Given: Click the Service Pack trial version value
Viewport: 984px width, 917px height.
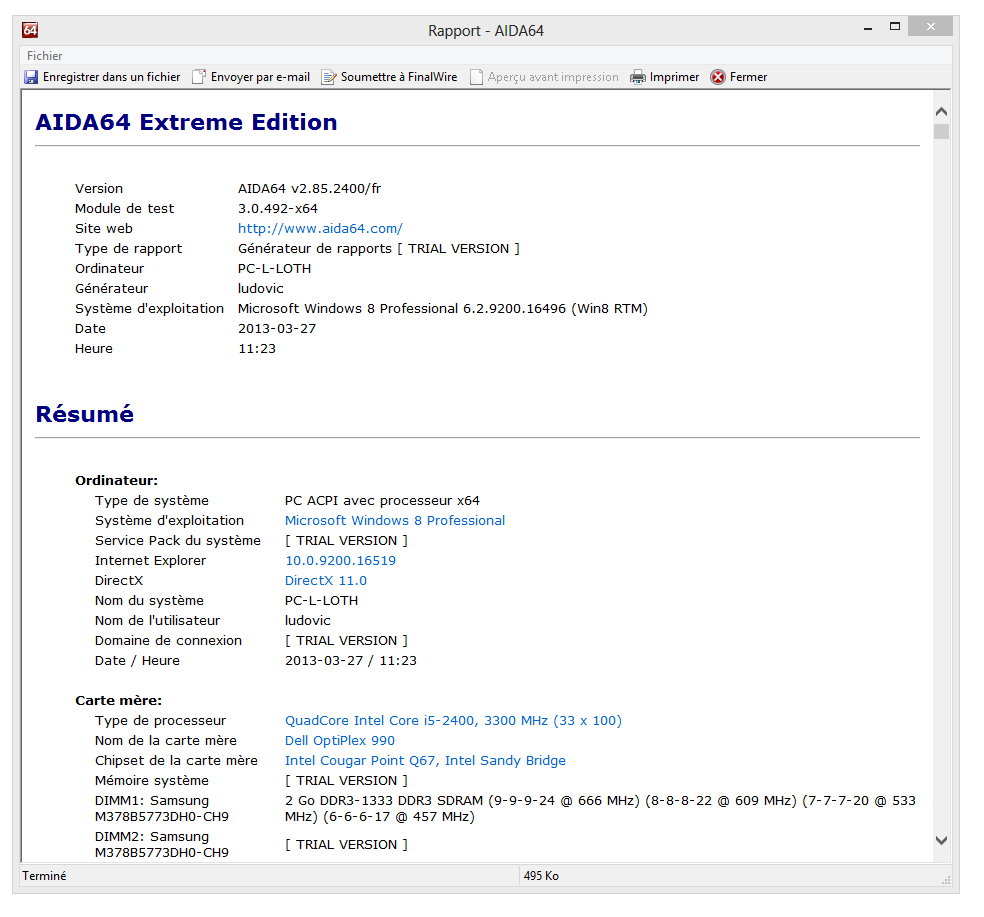Looking at the screenshot, I should pyautogui.click(x=346, y=540).
